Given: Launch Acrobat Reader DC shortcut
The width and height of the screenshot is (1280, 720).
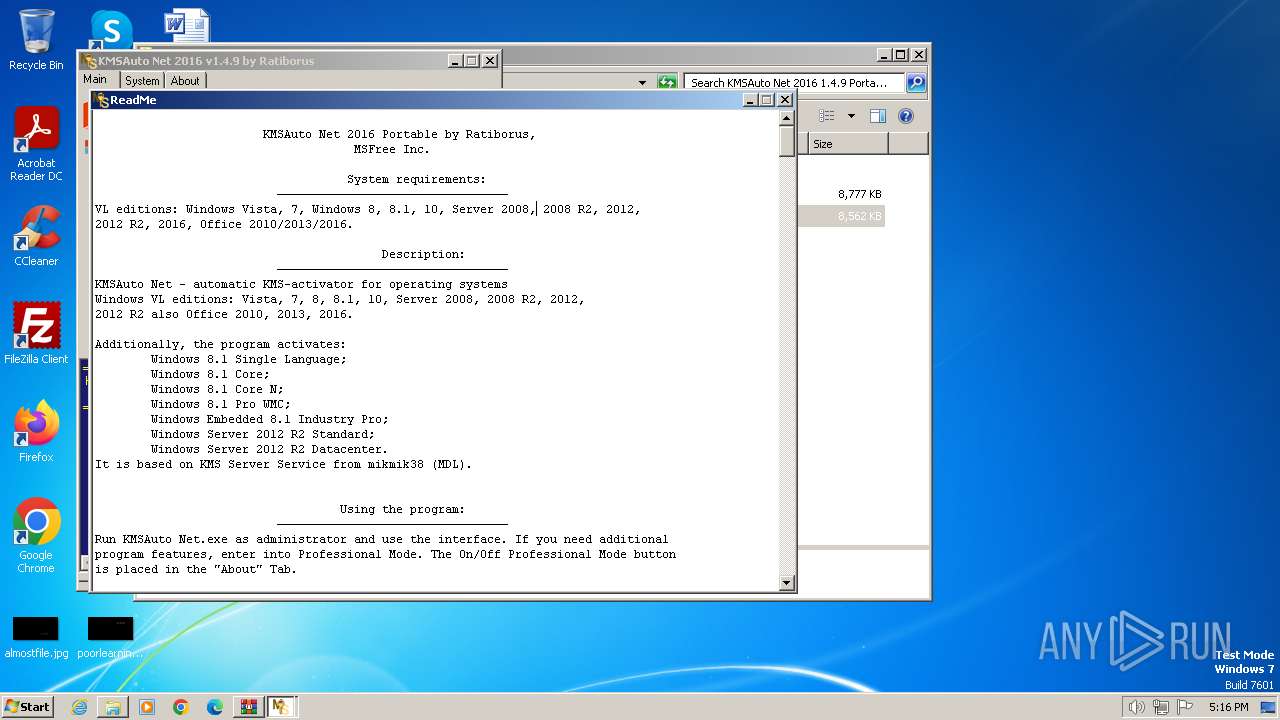Looking at the screenshot, I should point(36,144).
